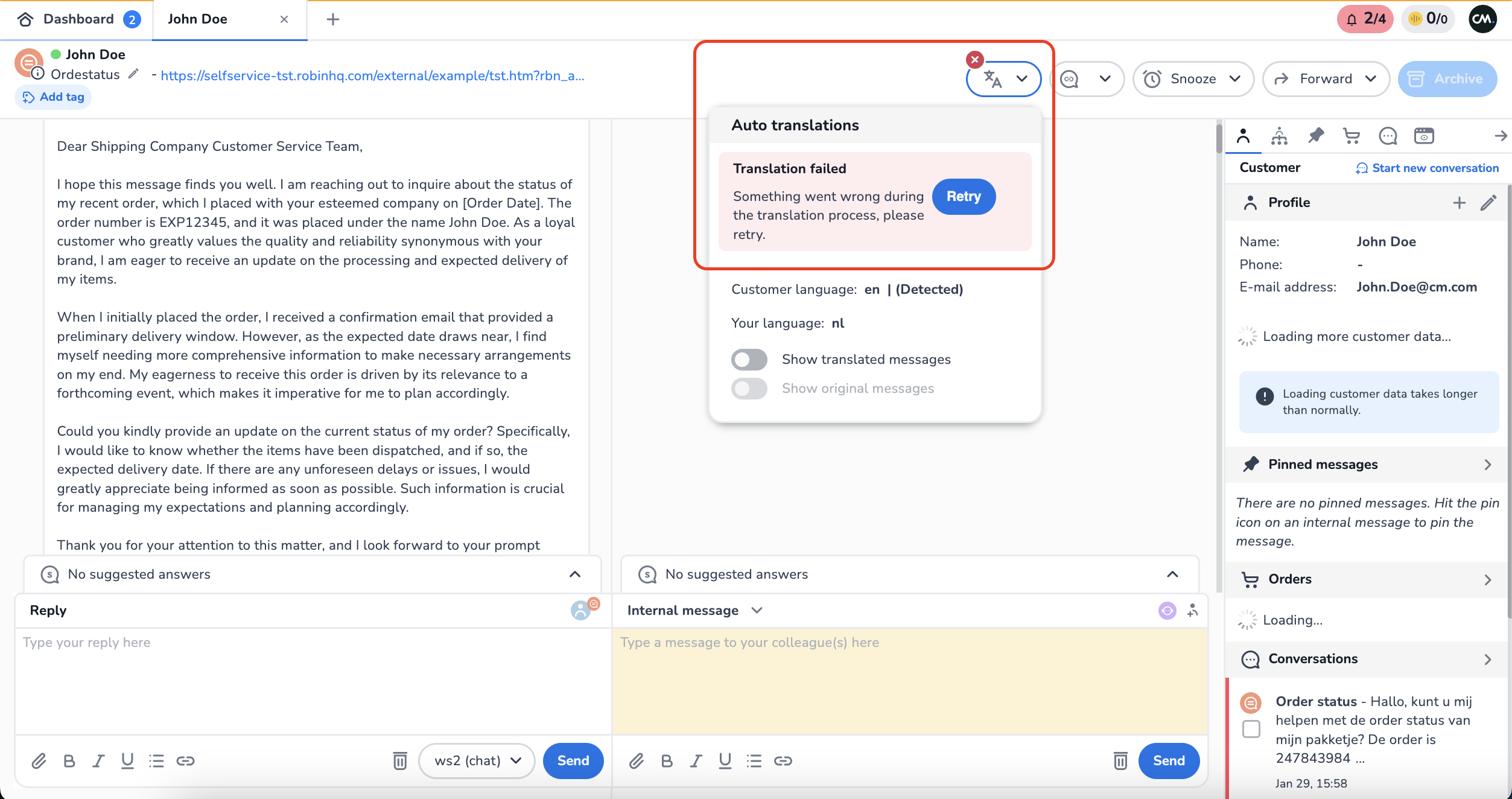Click the plus icon beside Profile
This screenshot has width=1512, height=799.
click(x=1459, y=203)
